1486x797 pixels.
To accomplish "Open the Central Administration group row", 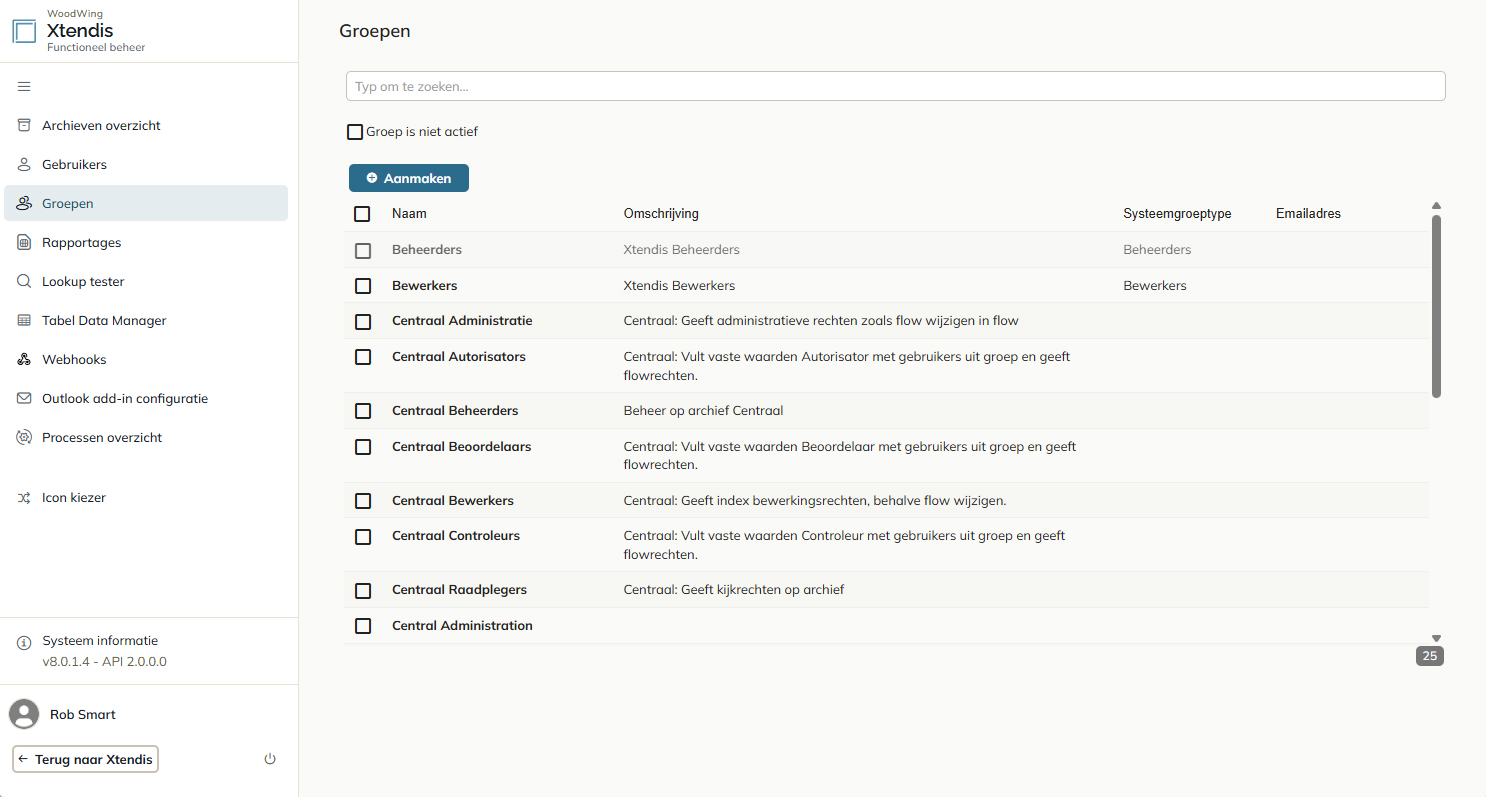I will 886,626.
